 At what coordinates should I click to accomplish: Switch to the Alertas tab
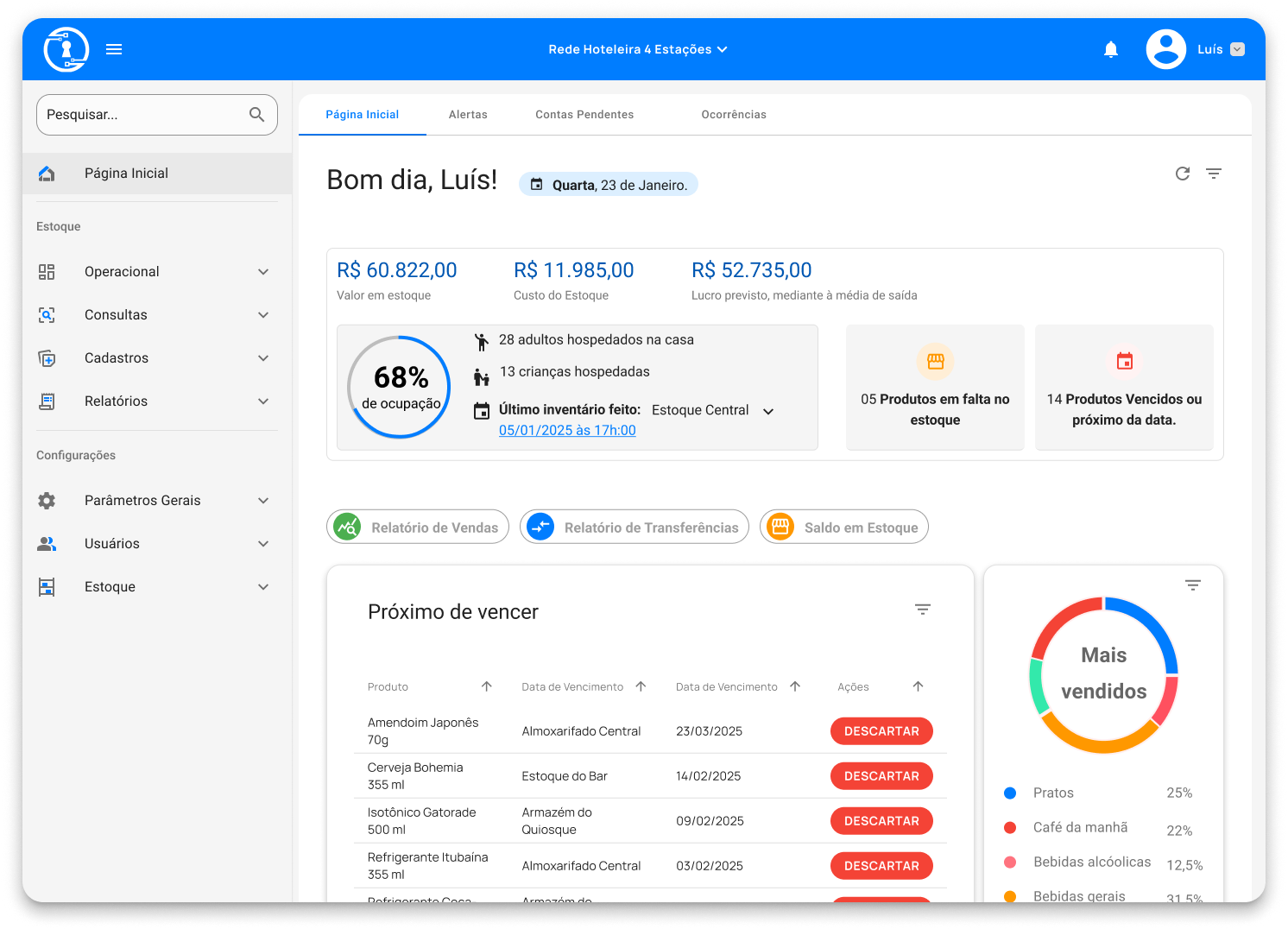pyautogui.click(x=468, y=115)
